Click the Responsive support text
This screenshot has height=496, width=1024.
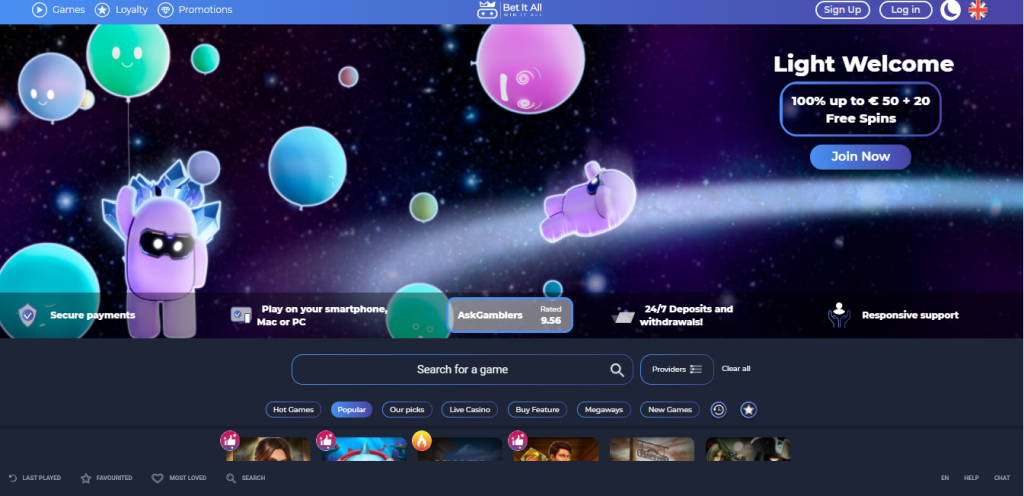click(910, 315)
